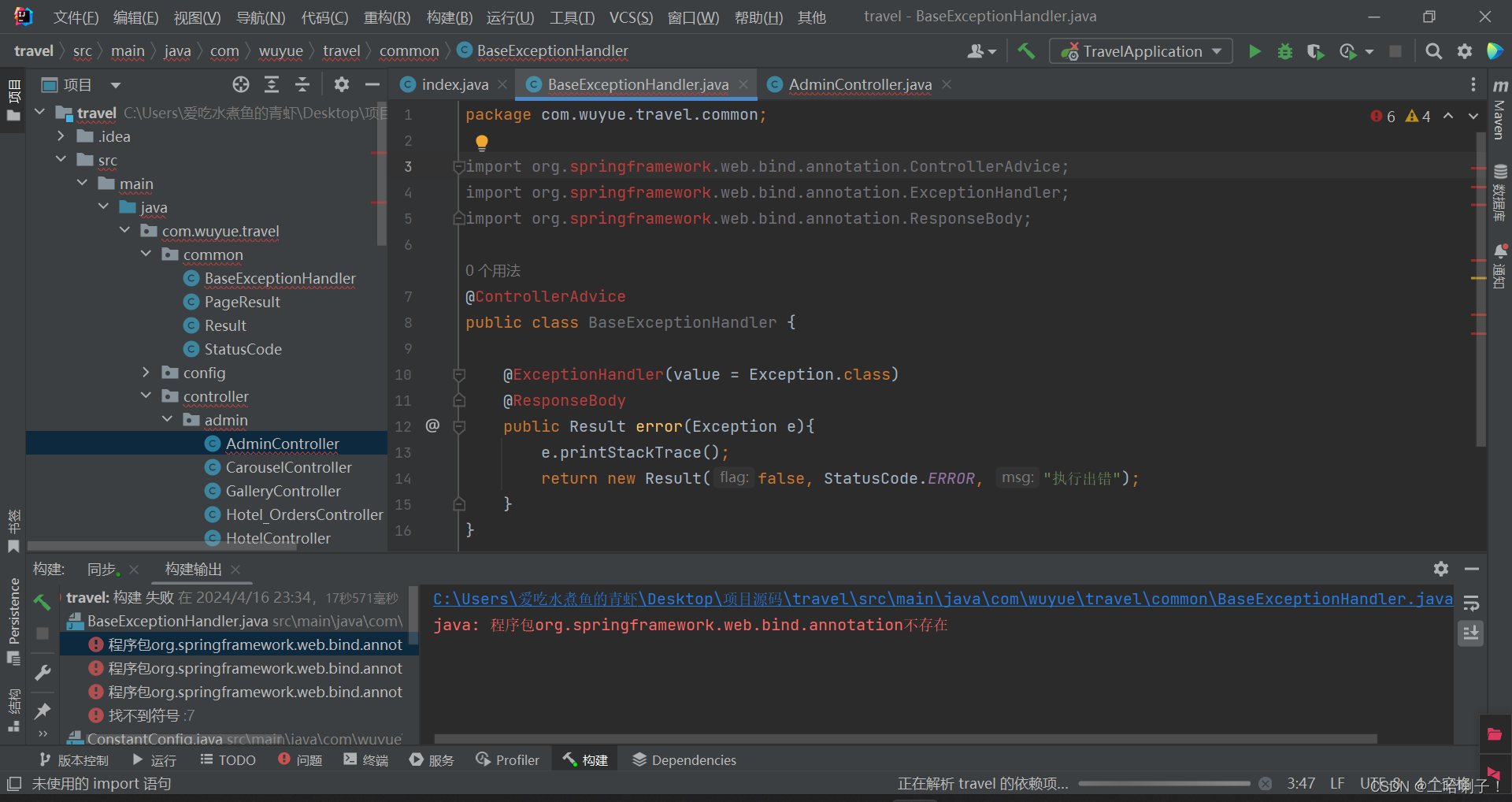Screen dimensions: 1512x802
Task: Click the select opened file target icon
Action: [241, 84]
